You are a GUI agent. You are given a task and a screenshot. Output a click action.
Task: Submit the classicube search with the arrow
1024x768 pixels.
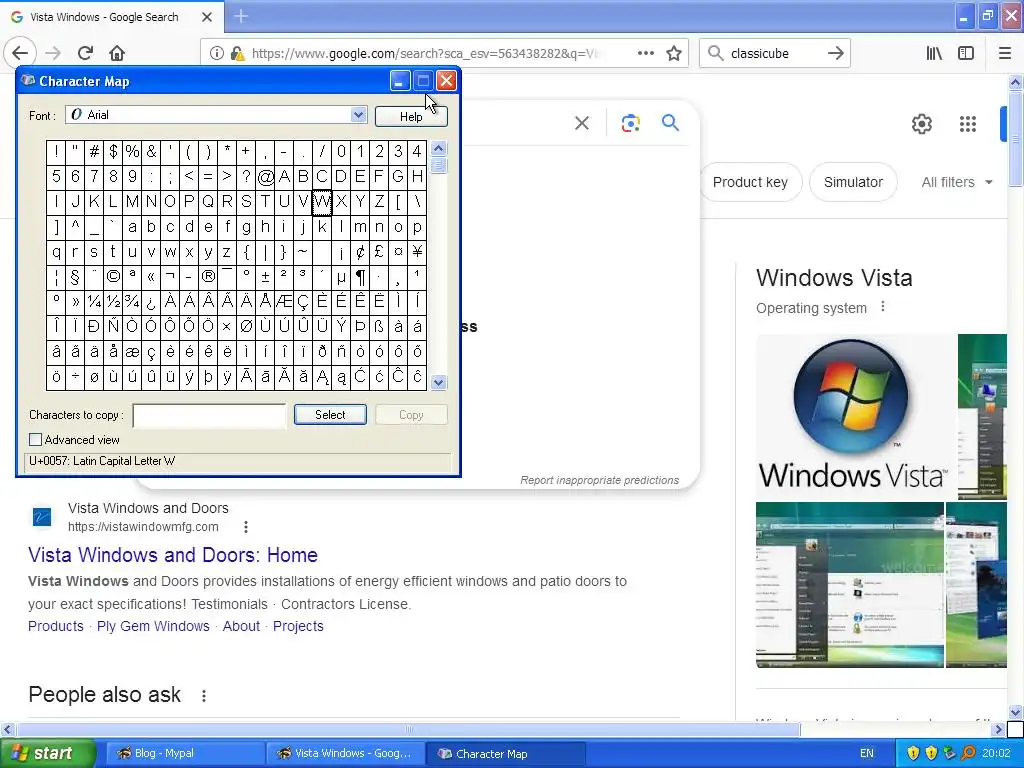pyautogui.click(x=835, y=53)
